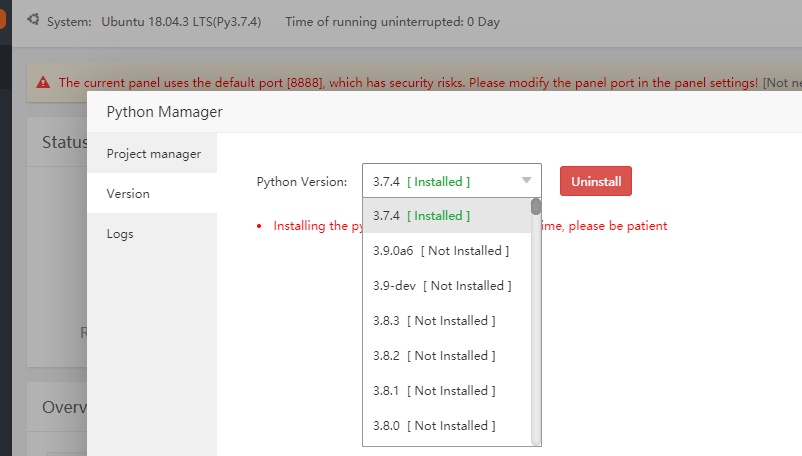Click the version list scrollbar thumb
This screenshot has height=456, width=802.
536,207
